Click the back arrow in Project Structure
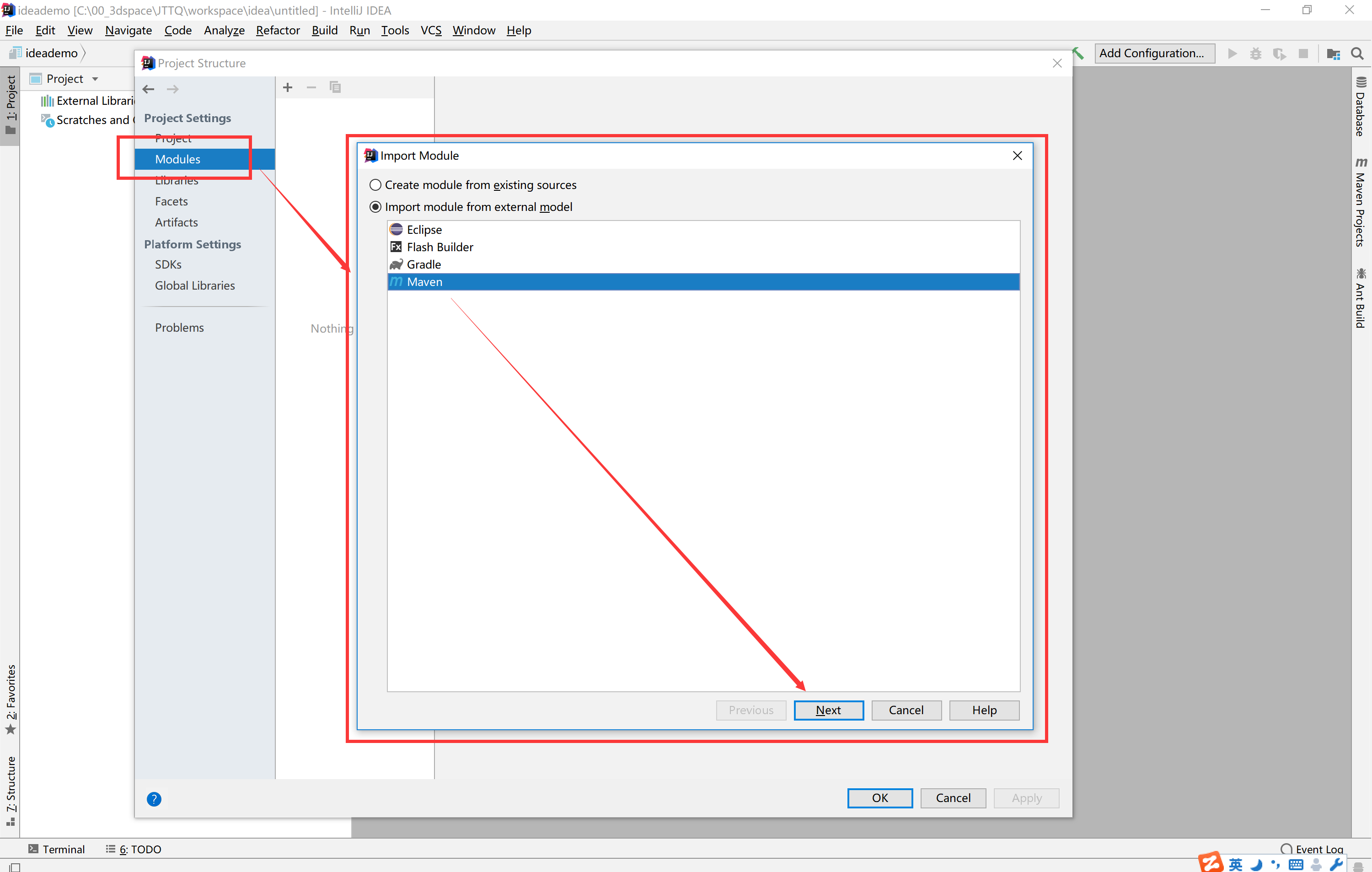Viewport: 1372px width, 872px height. (149, 89)
